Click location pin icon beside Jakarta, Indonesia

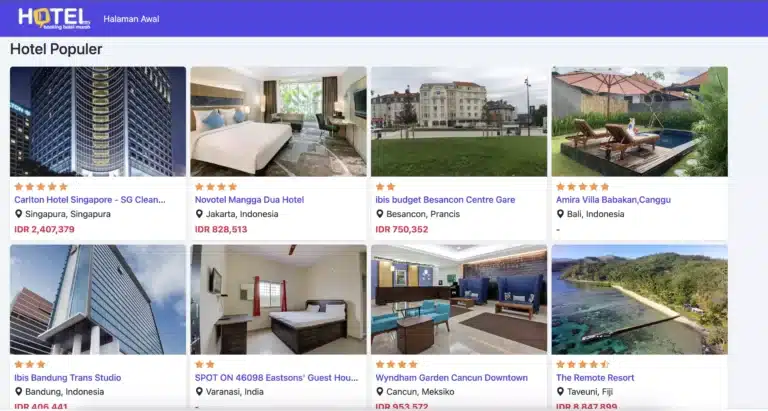click(x=199, y=214)
